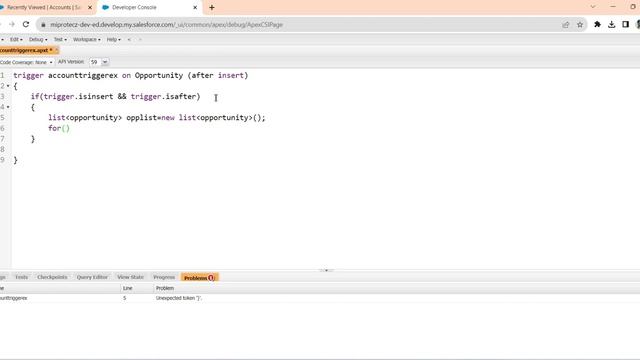Sort by the Problem column header
640x360 pixels.
[396, 288]
